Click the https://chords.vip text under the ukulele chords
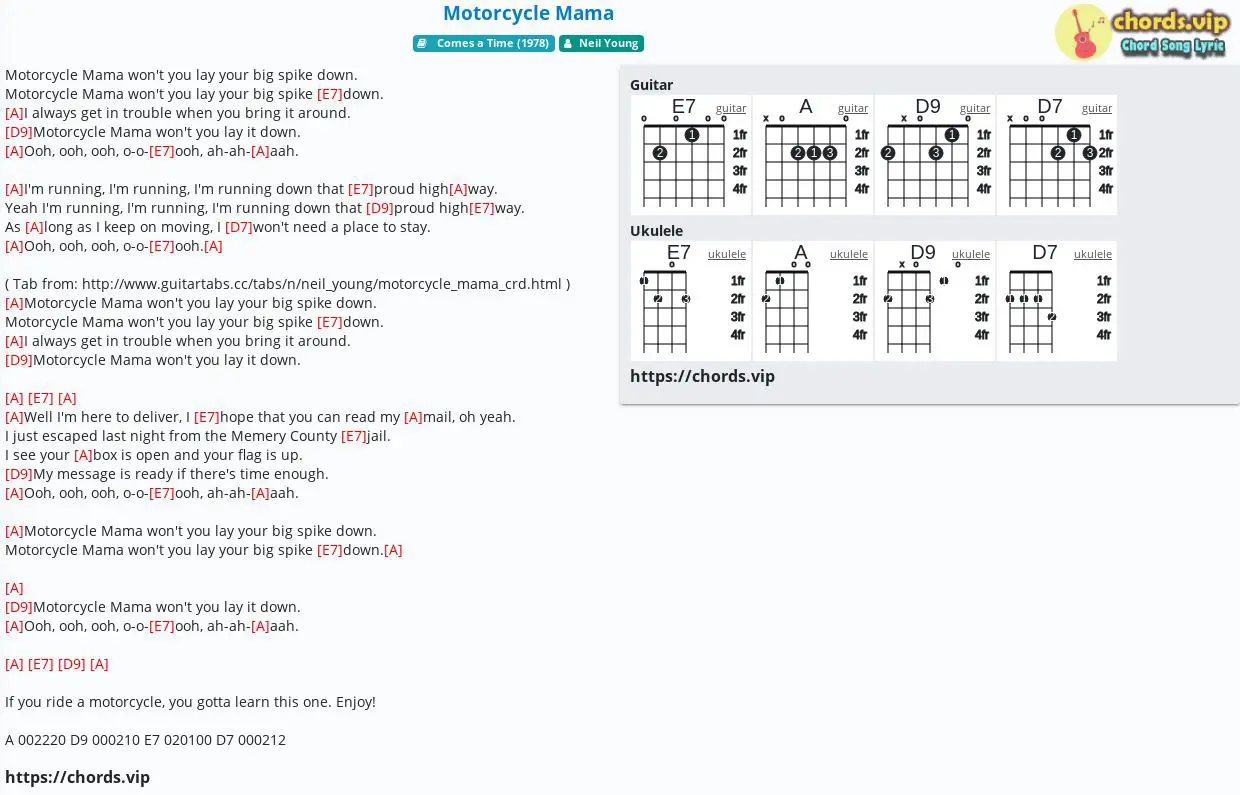 click(x=702, y=376)
